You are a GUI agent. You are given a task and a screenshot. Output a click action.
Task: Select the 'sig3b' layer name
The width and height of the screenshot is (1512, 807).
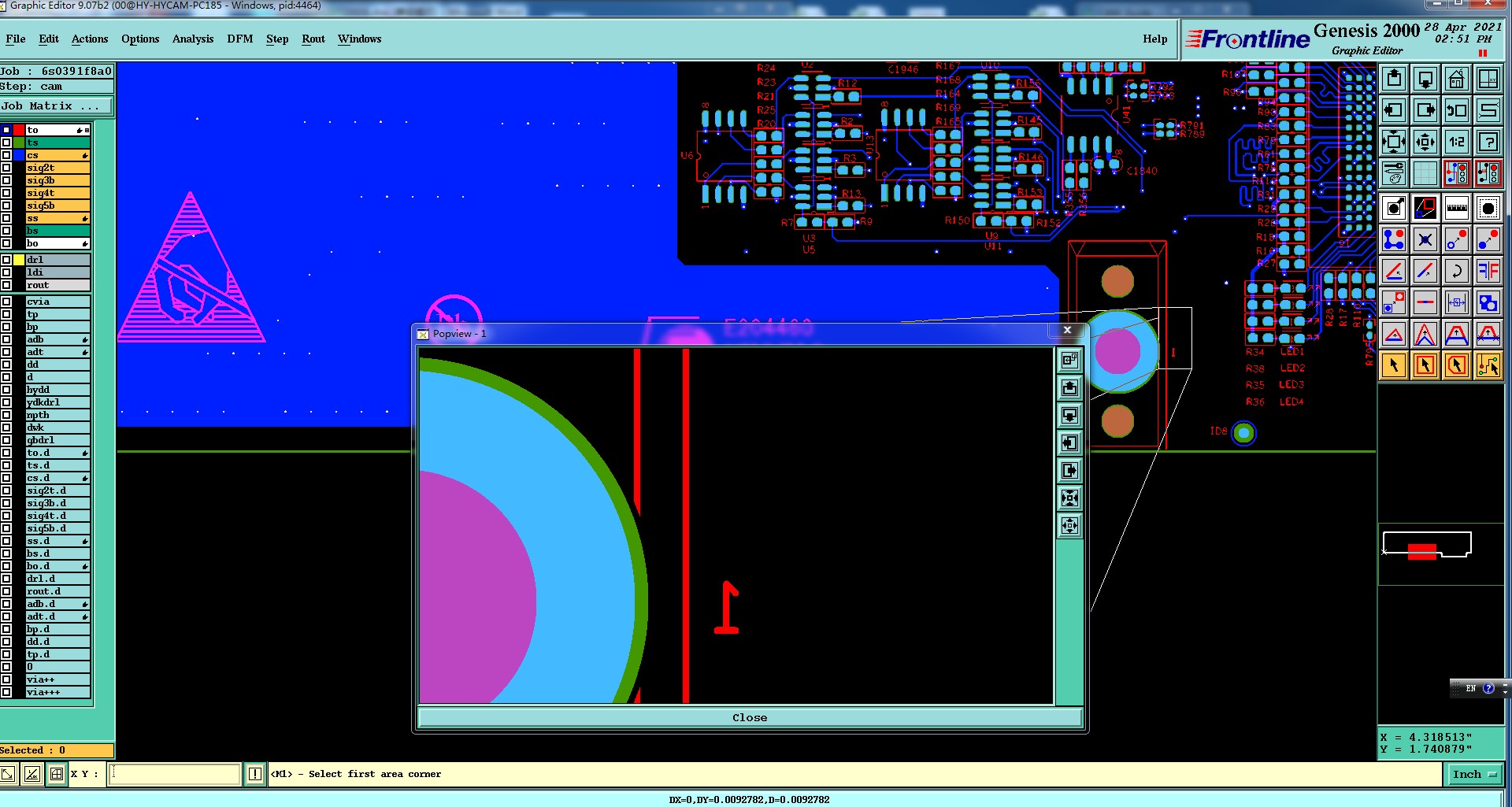tap(58, 180)
